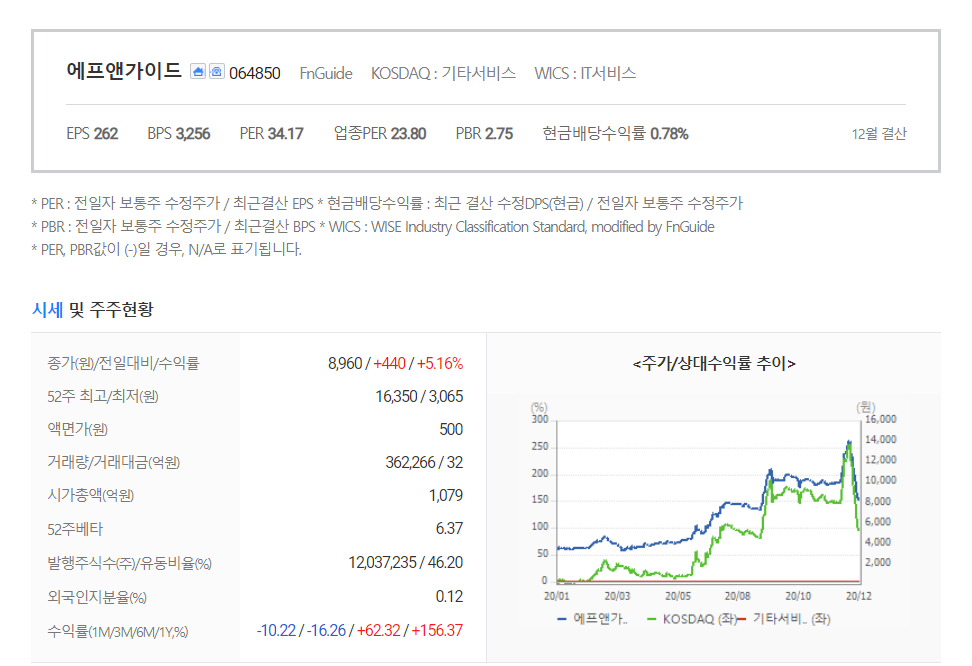Screen dimensions: 972x666
Task: Click the stock price line chart
Action: click(x=708, y=502)
